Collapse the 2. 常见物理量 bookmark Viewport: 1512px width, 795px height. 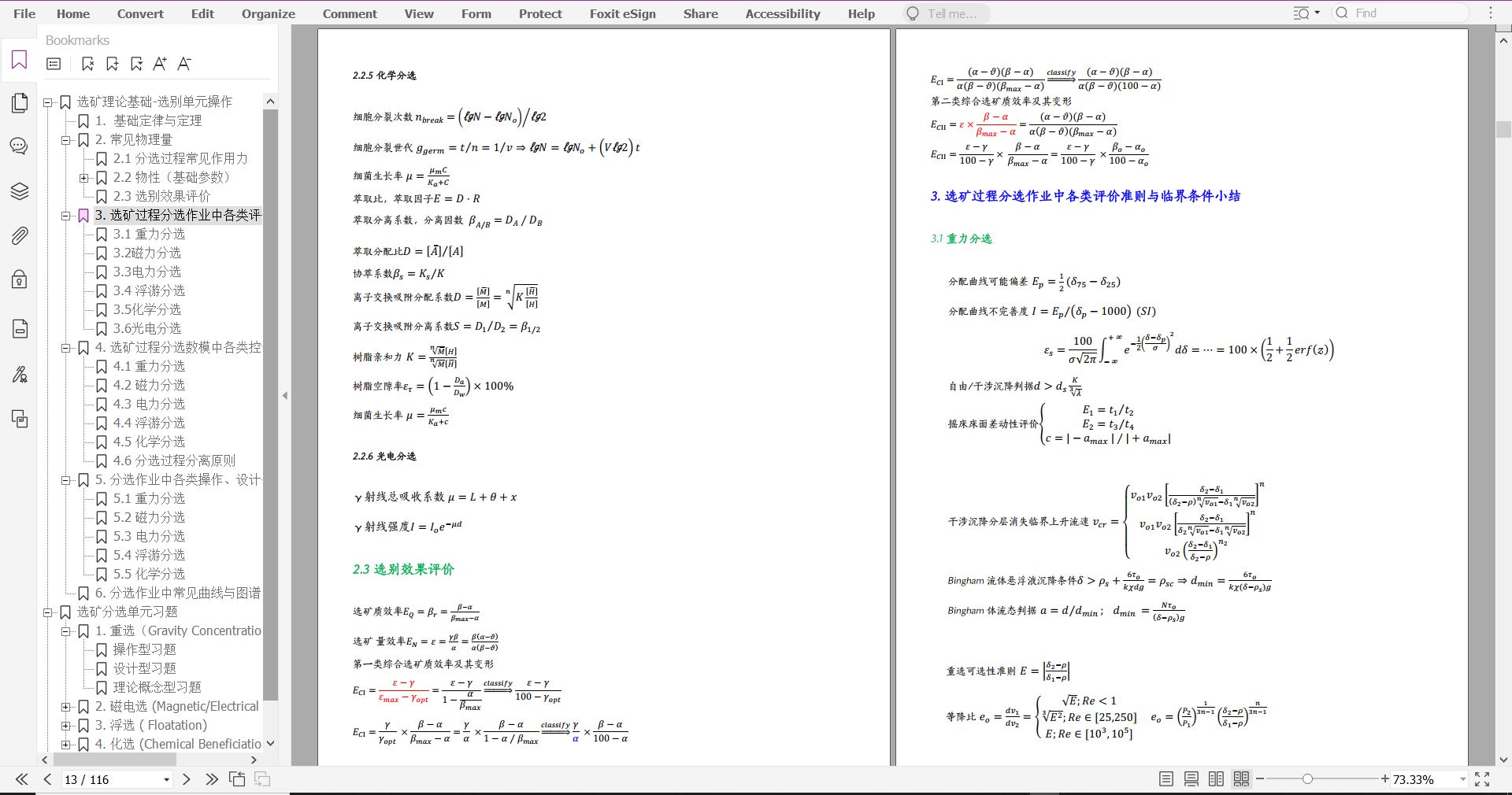pyautogui.click(x=66, y=140)
